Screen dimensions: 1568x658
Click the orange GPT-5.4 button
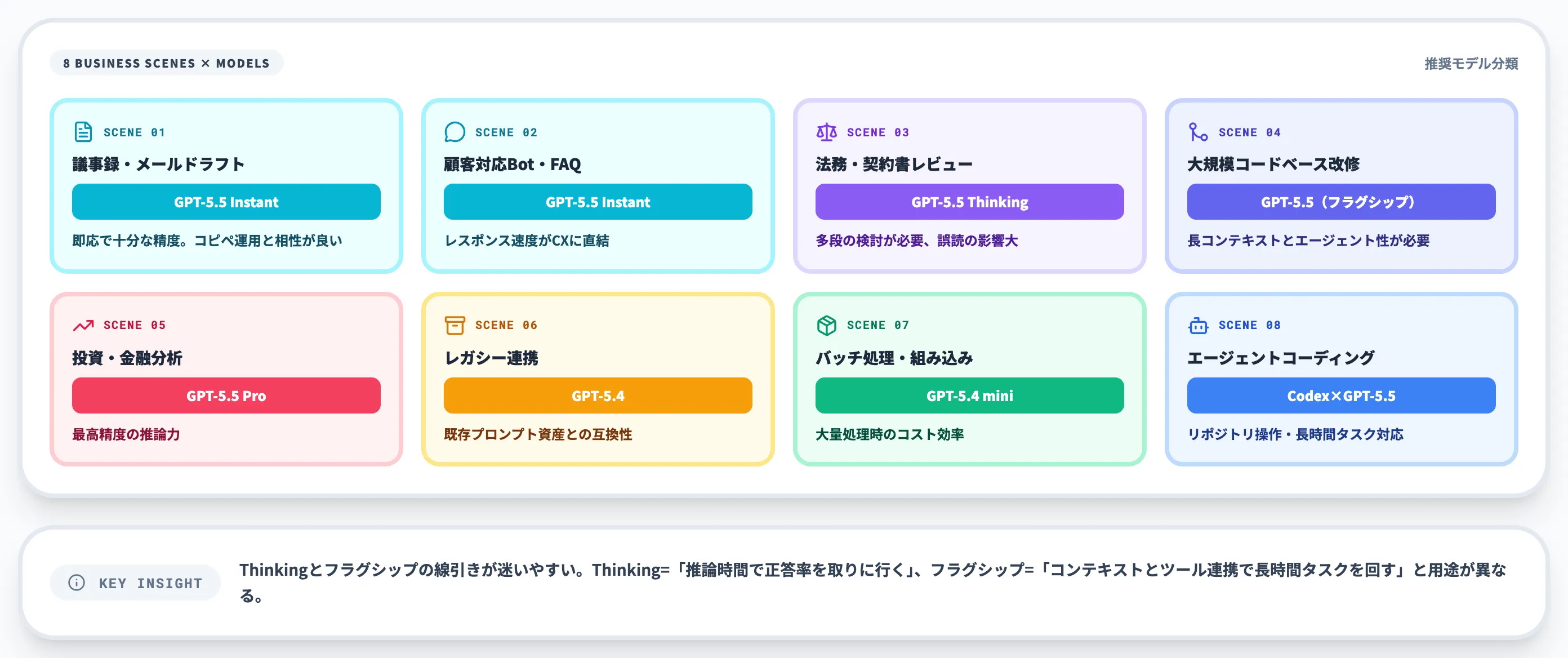click(x=598, y=395)
